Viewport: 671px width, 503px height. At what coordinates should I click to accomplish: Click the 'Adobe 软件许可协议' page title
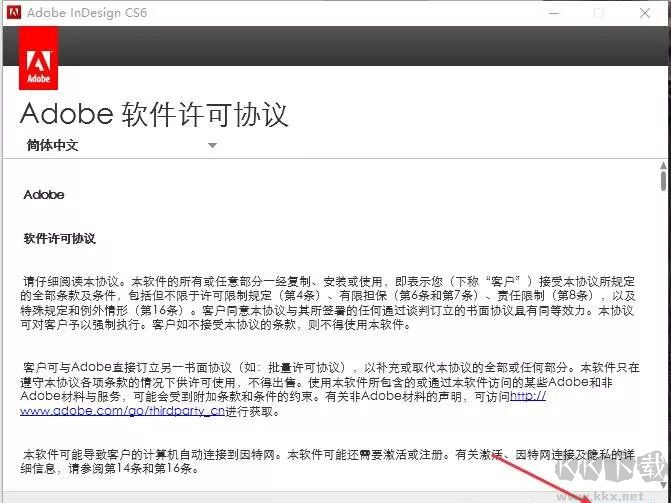(154, 114)
